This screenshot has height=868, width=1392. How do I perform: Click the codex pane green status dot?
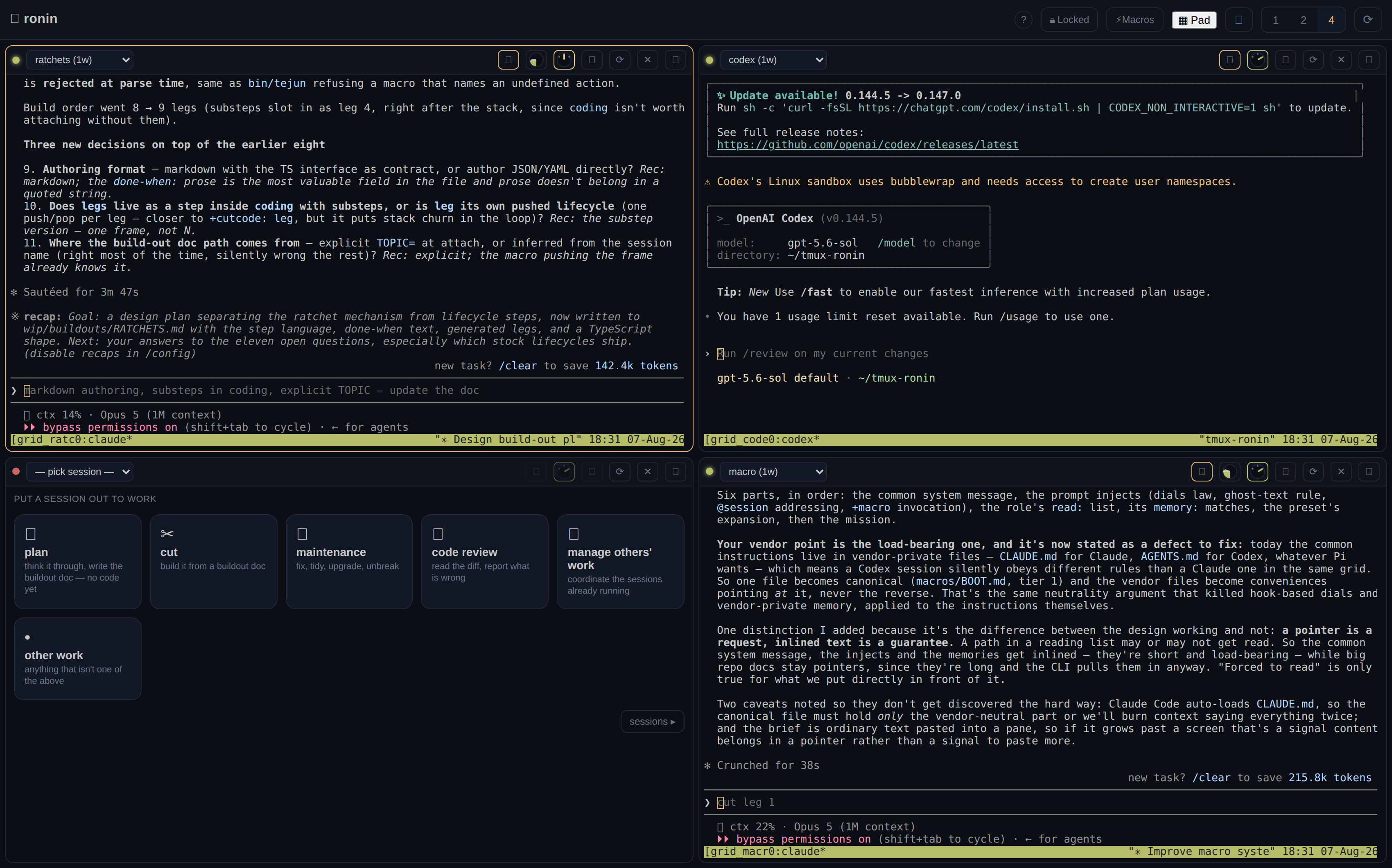coord(710,60)
